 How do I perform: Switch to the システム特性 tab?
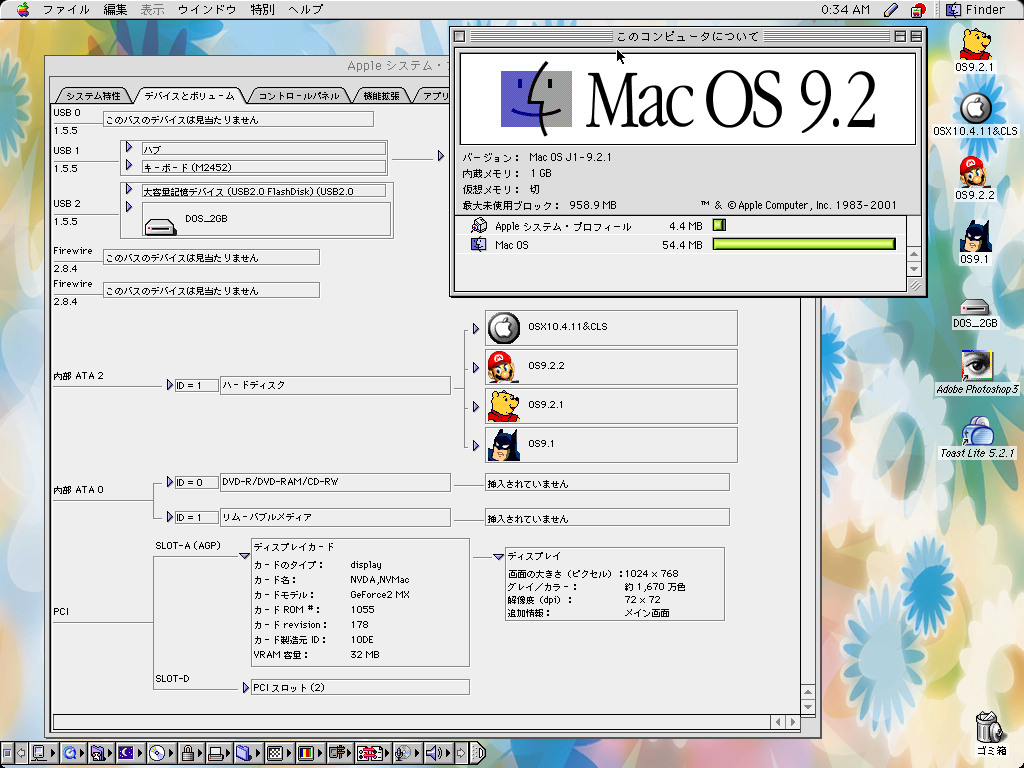93,96
